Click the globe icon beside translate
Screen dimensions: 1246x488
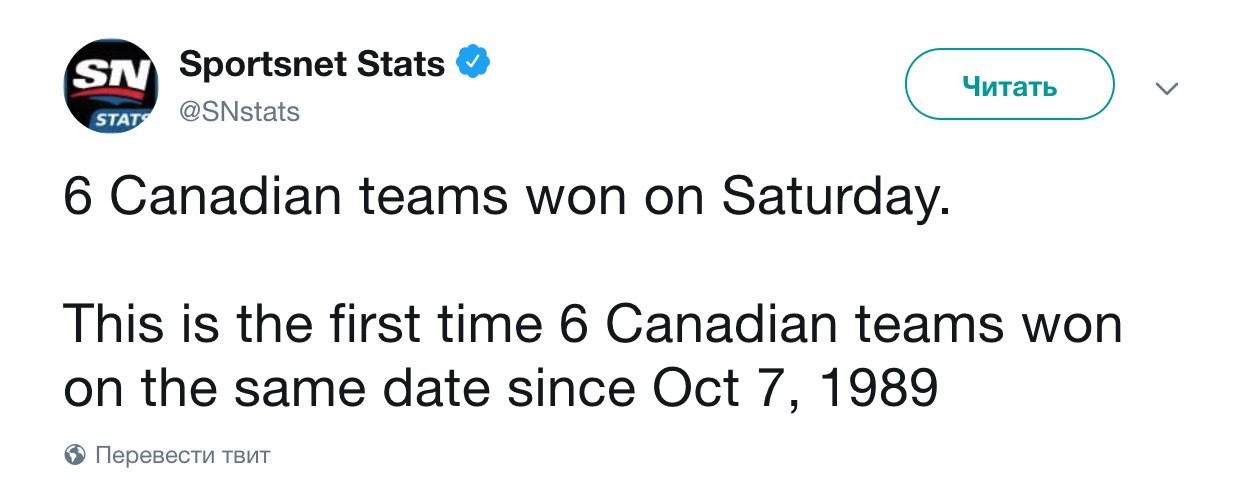coord(74,456)
